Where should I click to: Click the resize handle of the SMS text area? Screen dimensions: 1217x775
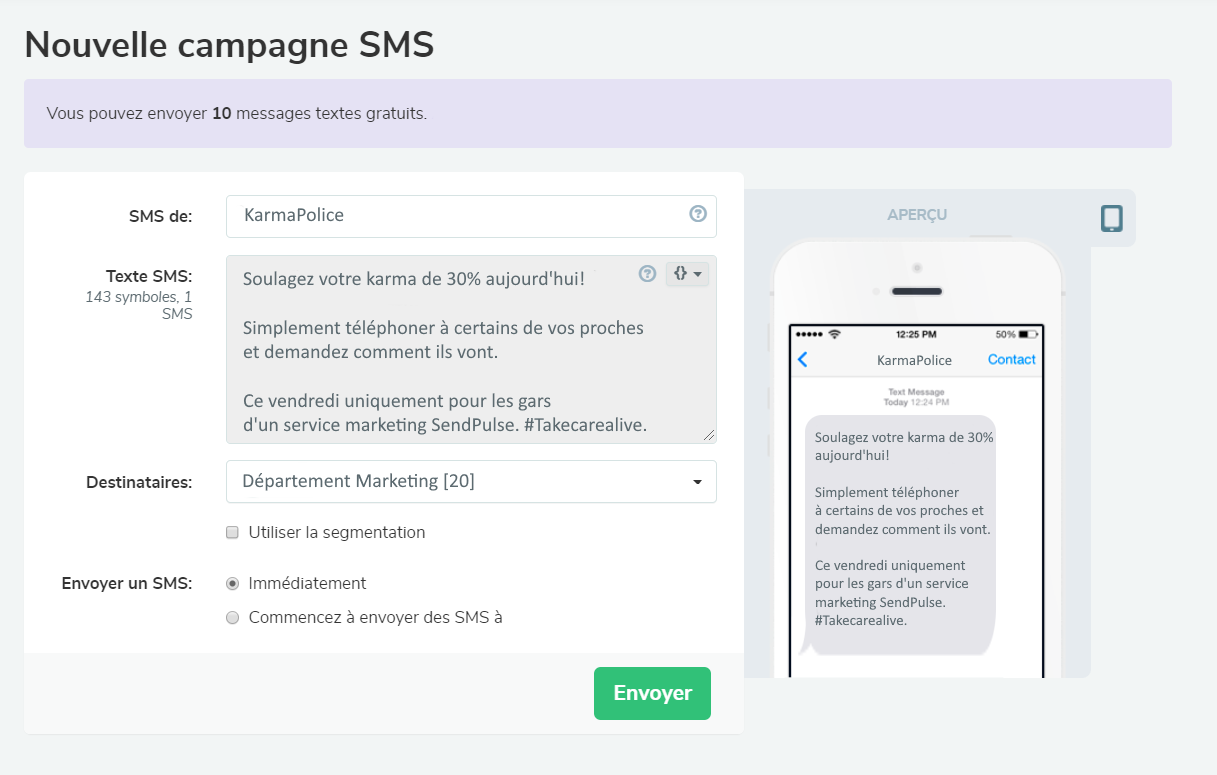(x=709, y=435)
